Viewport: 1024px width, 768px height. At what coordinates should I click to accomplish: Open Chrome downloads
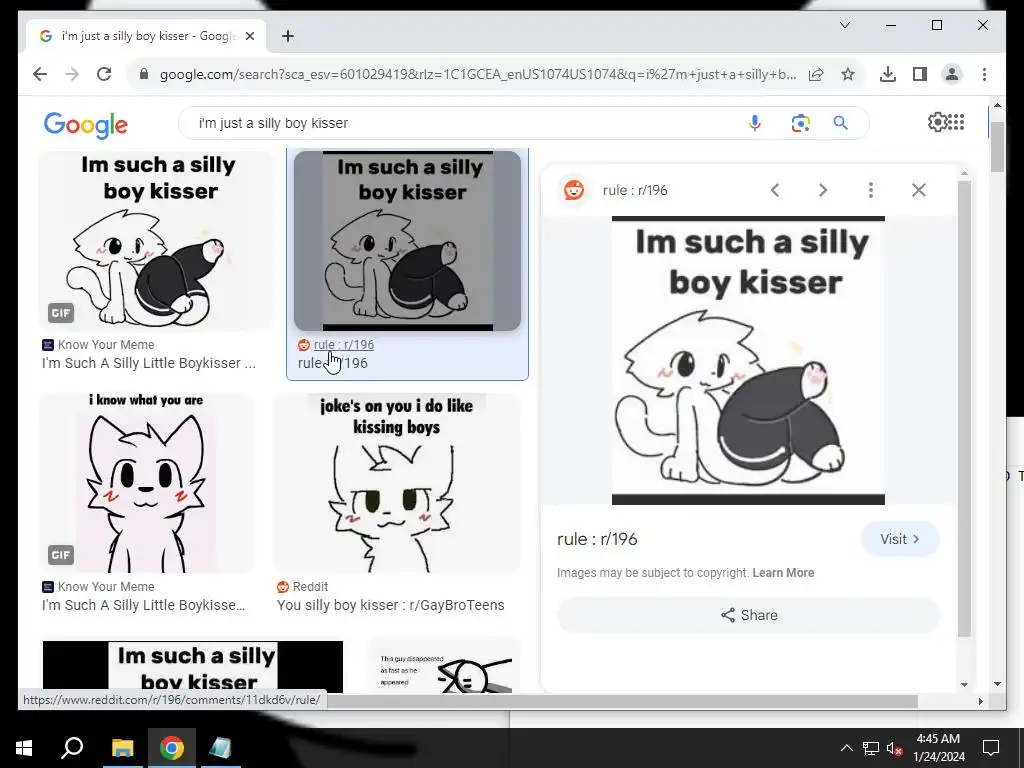tap(888, 74)
